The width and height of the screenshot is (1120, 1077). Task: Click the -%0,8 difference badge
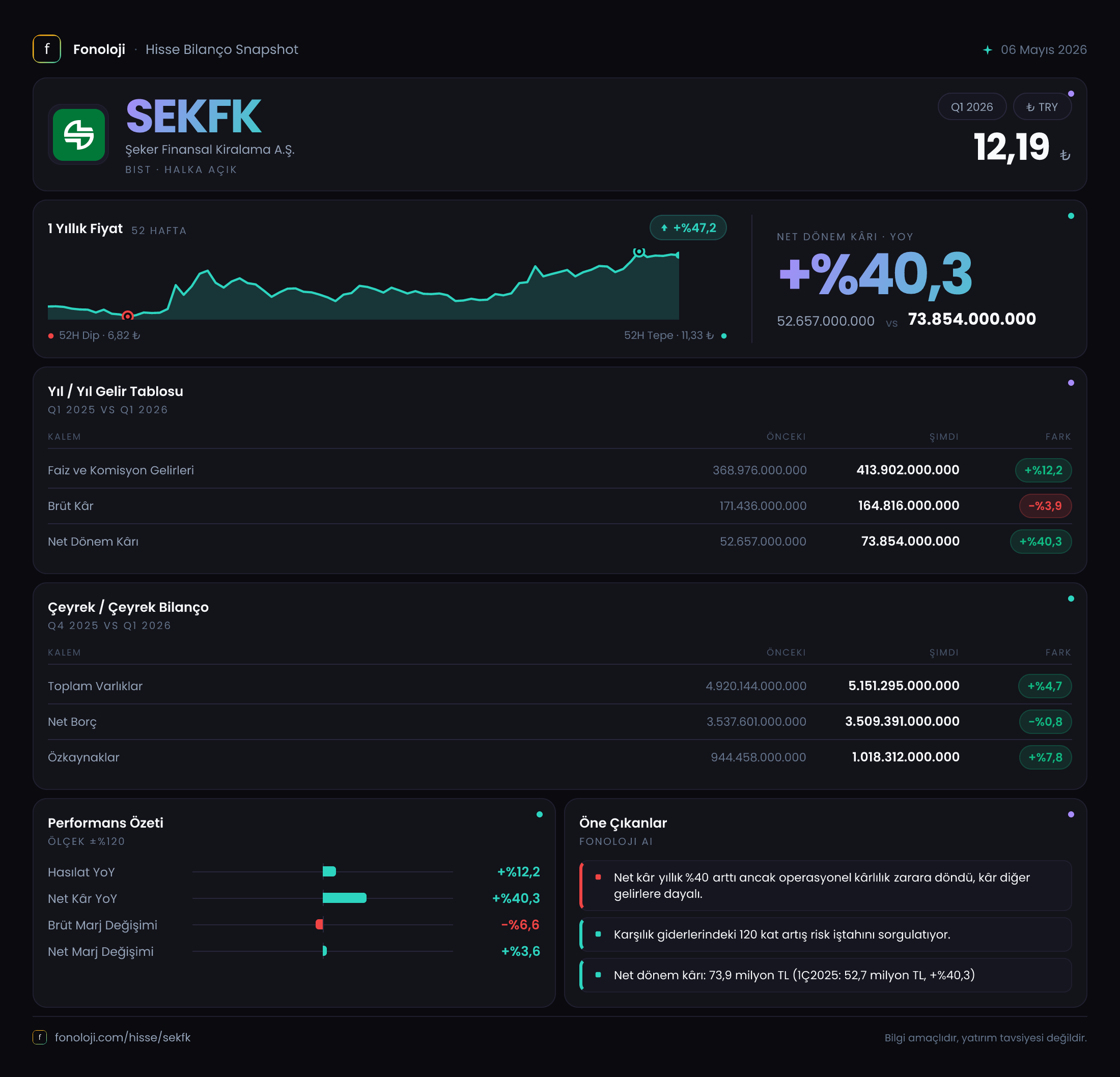click(x=1045, y=722)
